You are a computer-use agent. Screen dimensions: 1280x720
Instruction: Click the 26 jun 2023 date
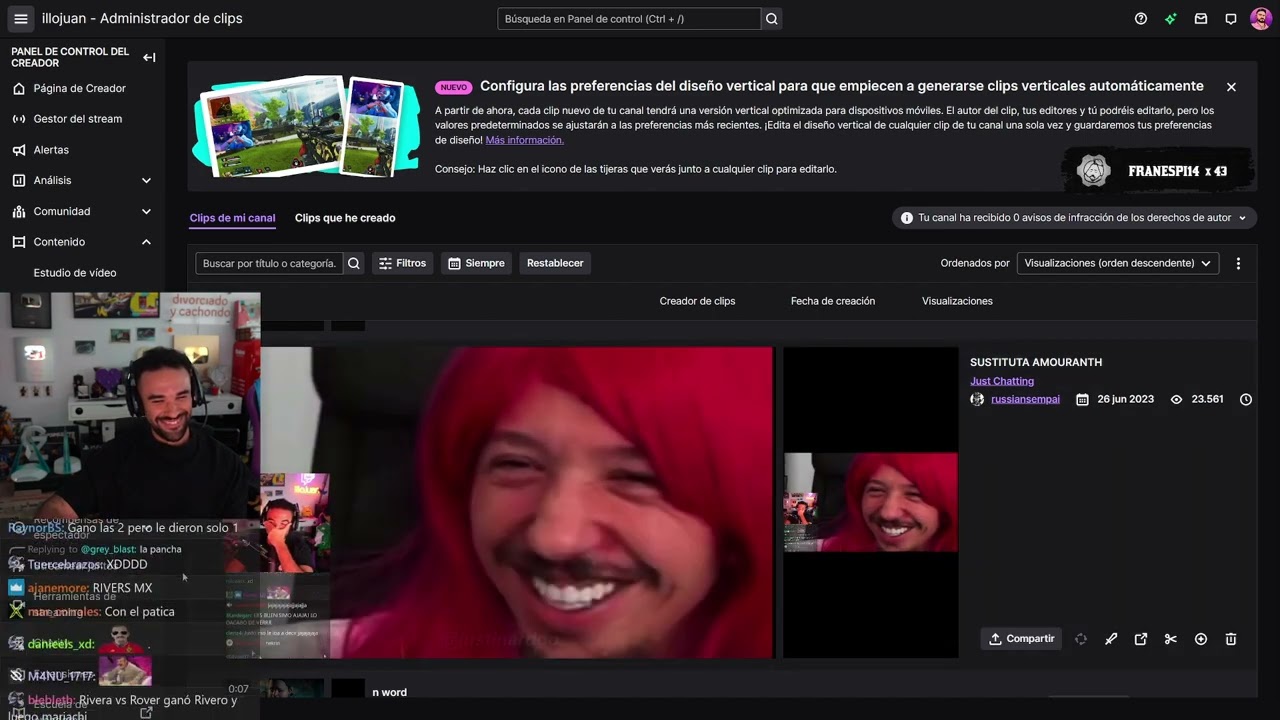click(1125, 399)
